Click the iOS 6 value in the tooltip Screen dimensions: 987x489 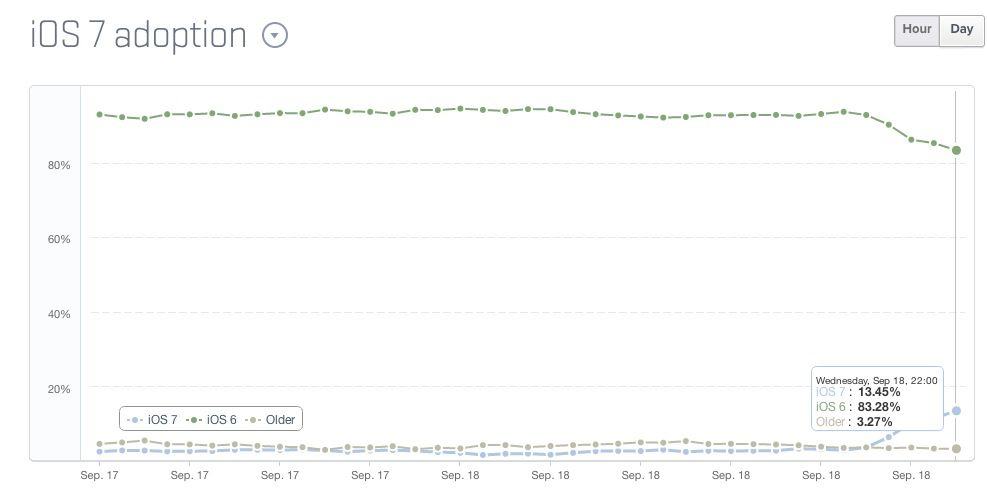879,407
